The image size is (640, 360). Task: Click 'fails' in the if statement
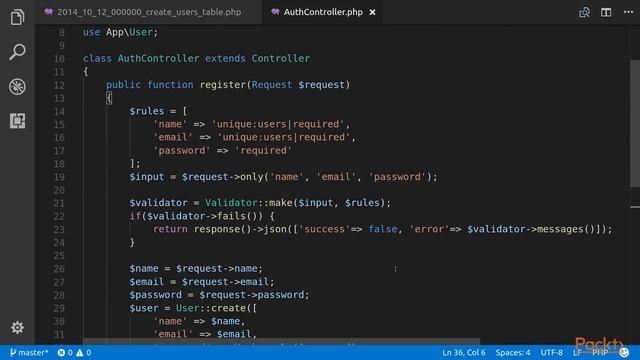[231, 216]
